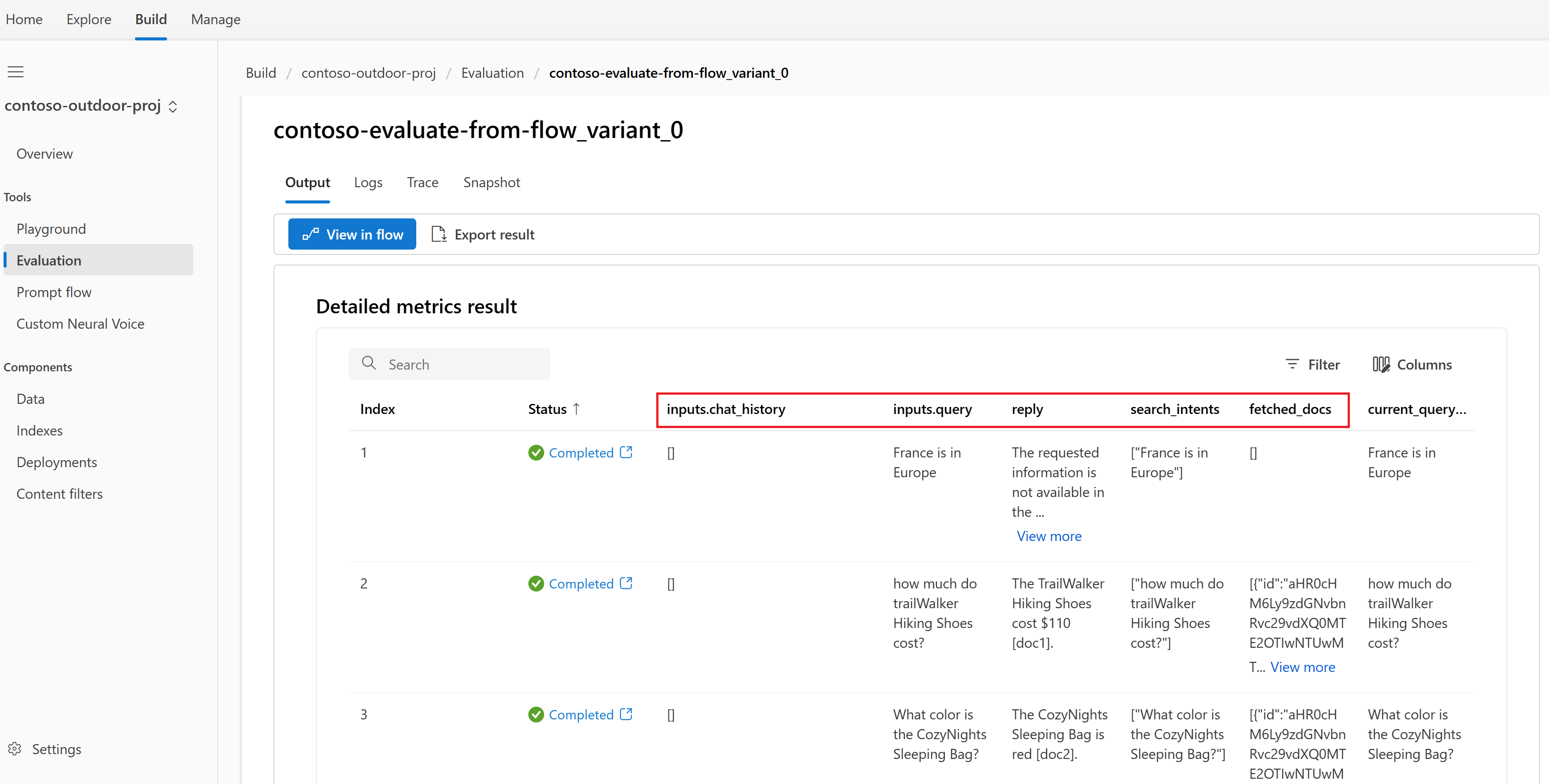The width and height of the screenshot is (1549, 784).
Task: Click the Filter button label
Action: click(1324, 364)
